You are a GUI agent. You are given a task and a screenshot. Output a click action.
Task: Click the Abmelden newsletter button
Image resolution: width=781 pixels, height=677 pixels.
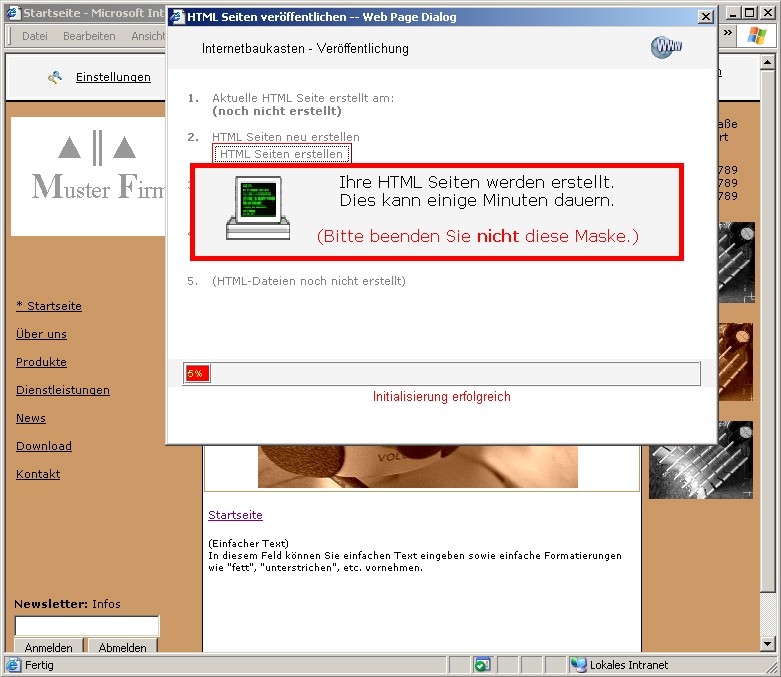(x=121, y=647)
